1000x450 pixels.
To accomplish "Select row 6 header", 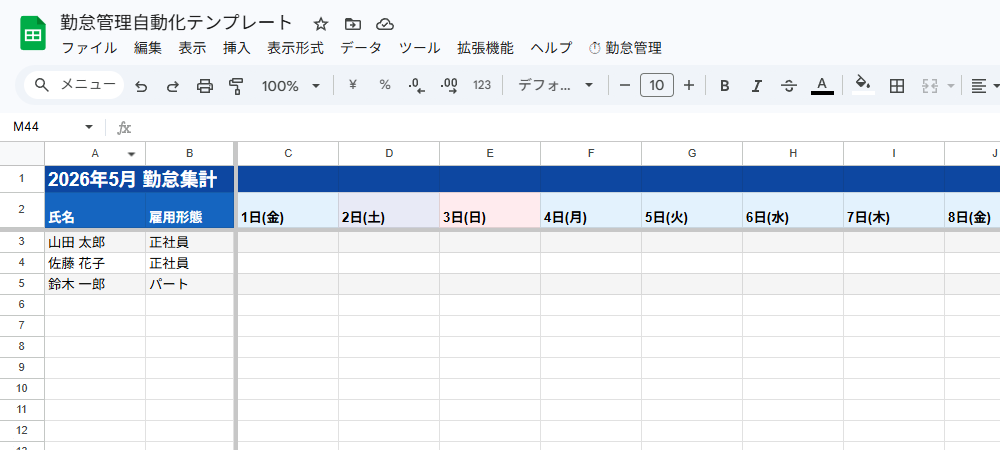I will [22, 305].
